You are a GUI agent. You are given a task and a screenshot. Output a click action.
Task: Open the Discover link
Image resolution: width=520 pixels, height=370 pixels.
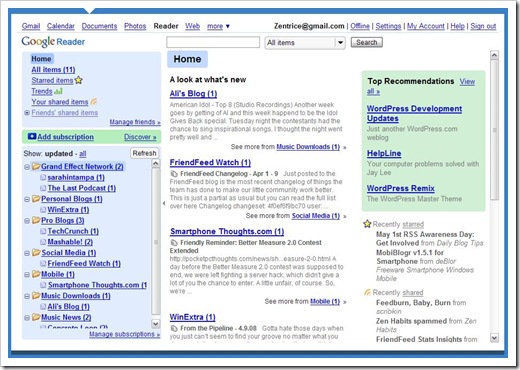click(140, 137)
